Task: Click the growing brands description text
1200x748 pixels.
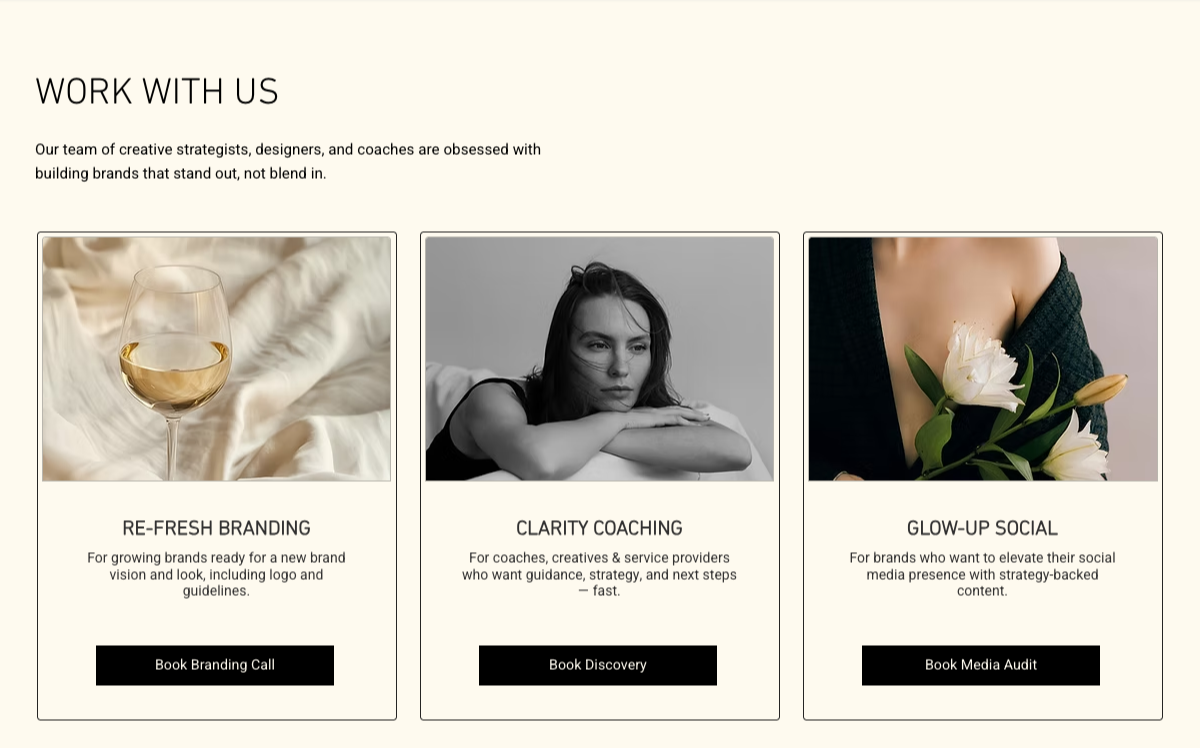Action: coord(216,574)
